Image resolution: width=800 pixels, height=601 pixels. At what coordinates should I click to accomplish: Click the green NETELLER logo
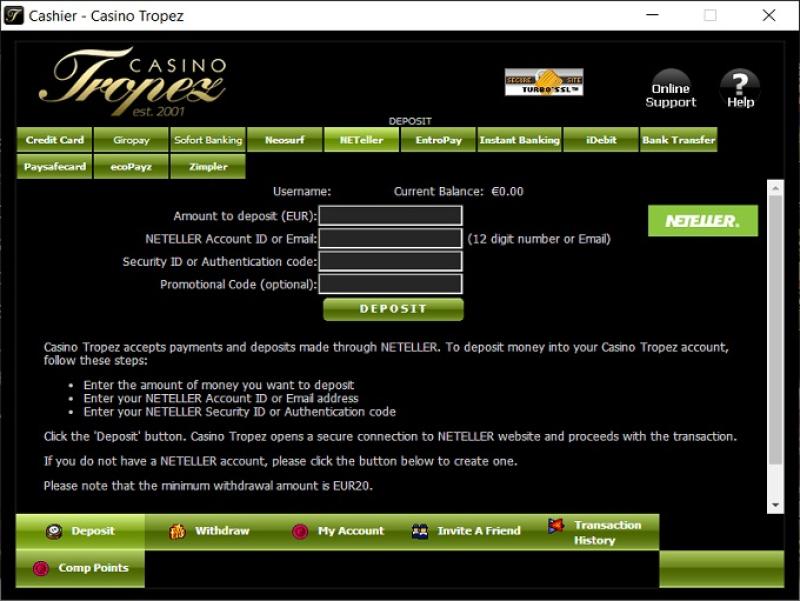point(702,221)
